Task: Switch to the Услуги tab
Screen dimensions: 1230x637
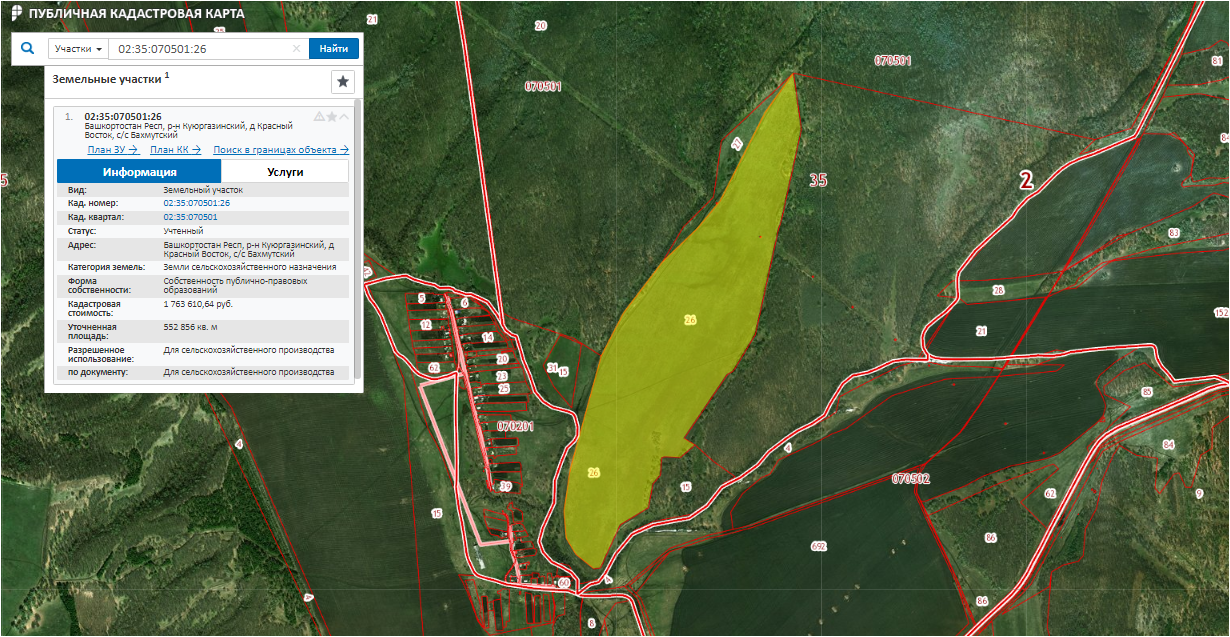Action: [x=285, y=171]
